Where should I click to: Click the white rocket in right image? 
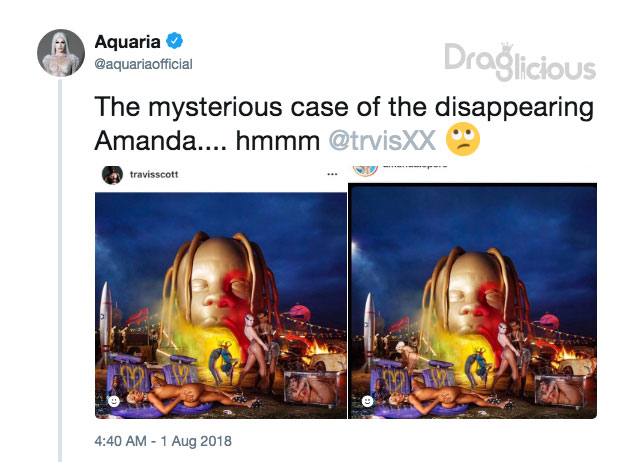pyautogui.click(x=369, y=329)
